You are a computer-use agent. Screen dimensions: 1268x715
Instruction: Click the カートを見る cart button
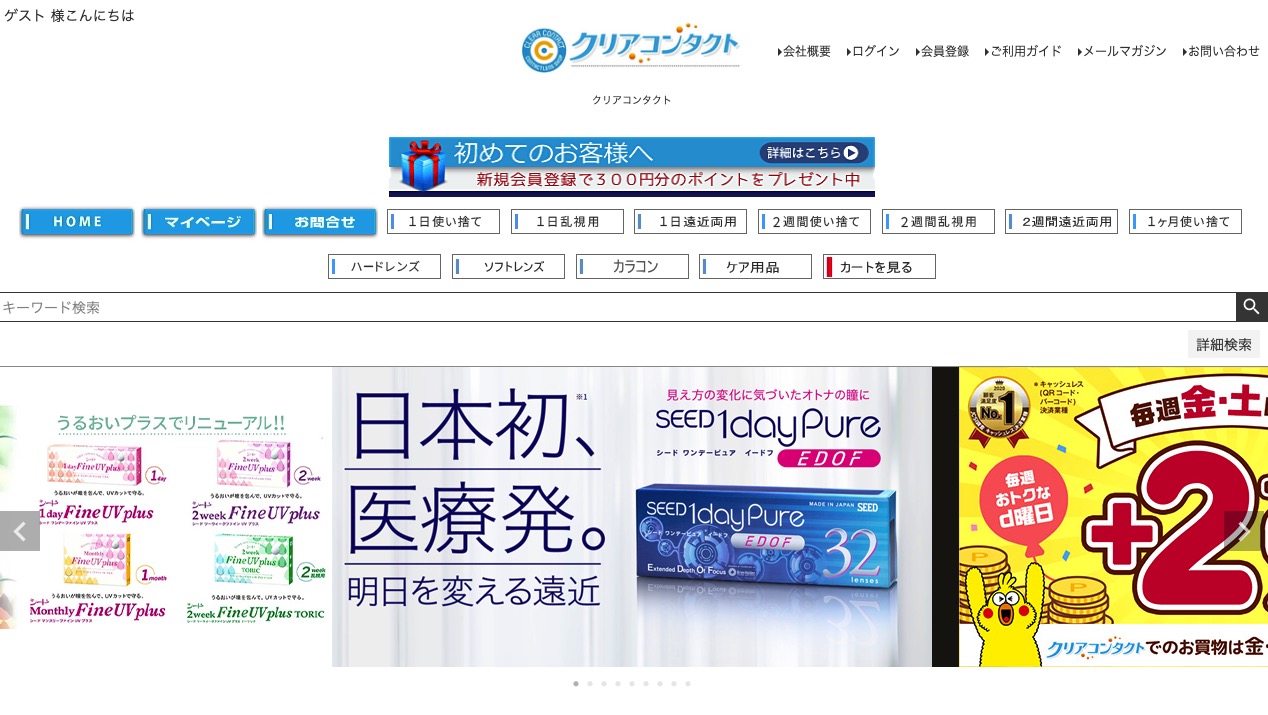[879, 267]
